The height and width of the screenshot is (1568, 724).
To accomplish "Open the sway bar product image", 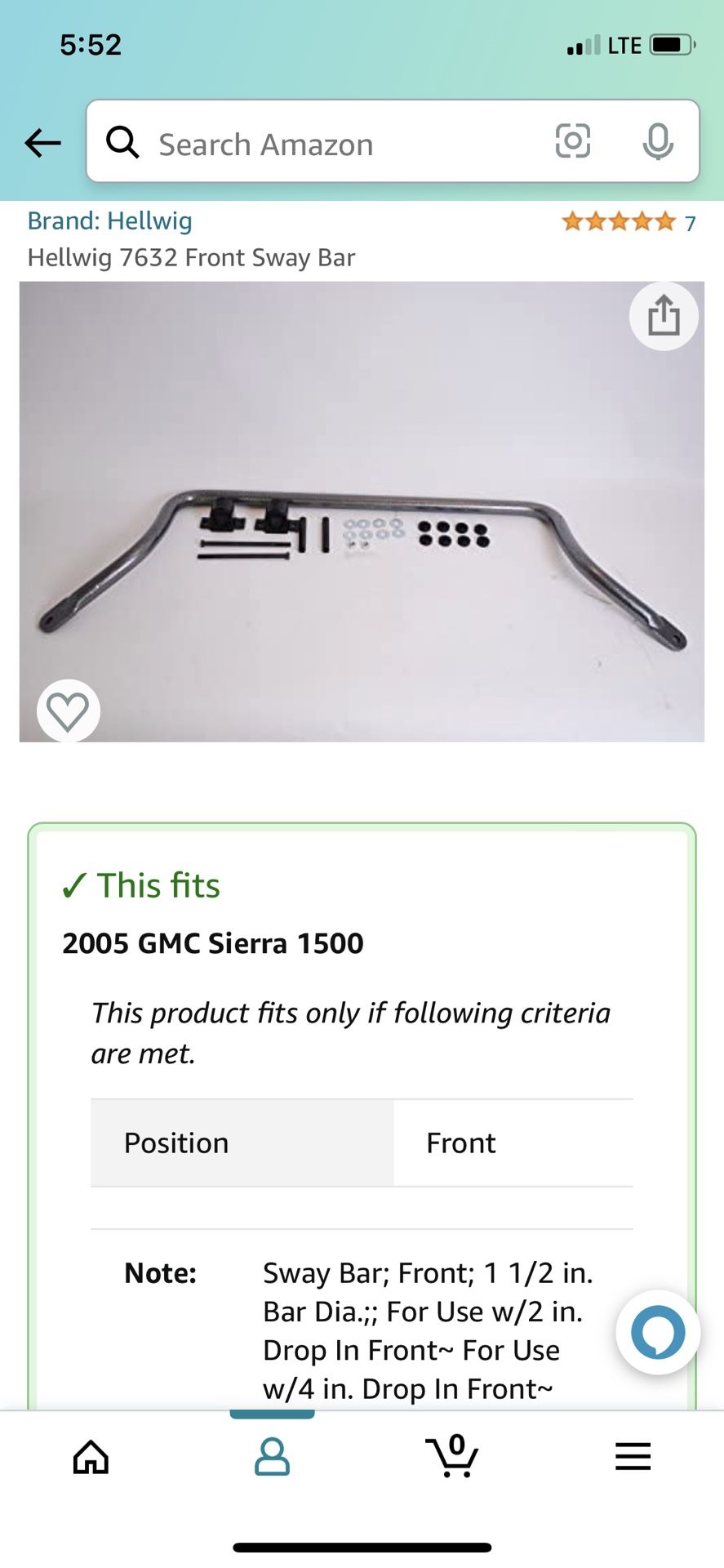I will pyautogui.click(x=362, y=512).
